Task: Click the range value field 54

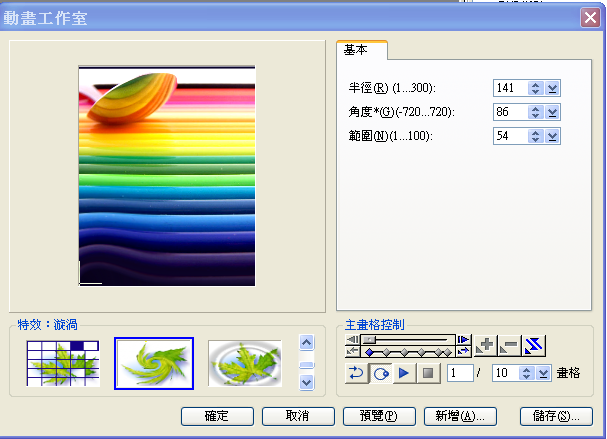Action: point(510,136)
